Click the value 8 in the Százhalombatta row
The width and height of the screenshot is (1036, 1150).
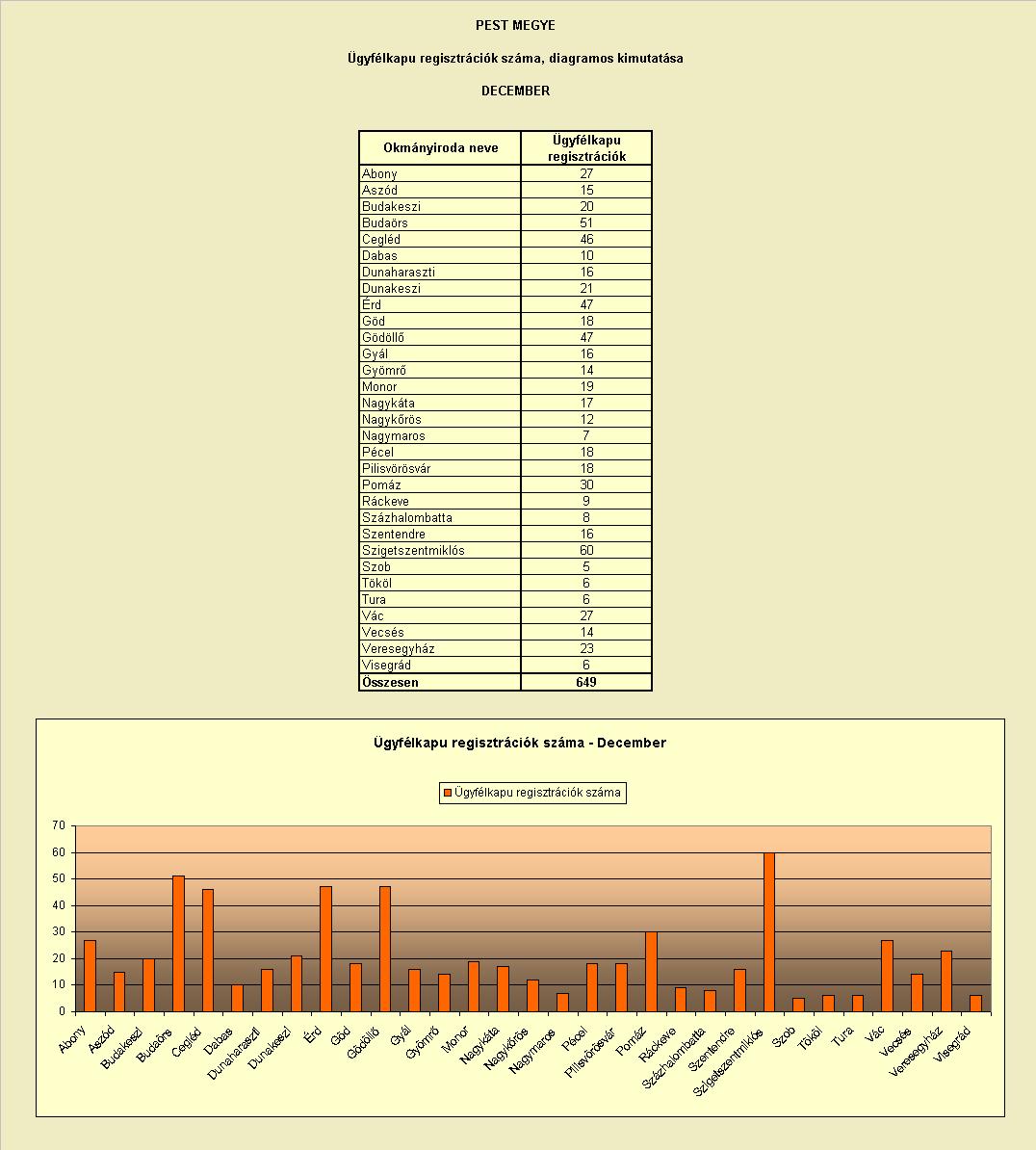coord(586,518)
